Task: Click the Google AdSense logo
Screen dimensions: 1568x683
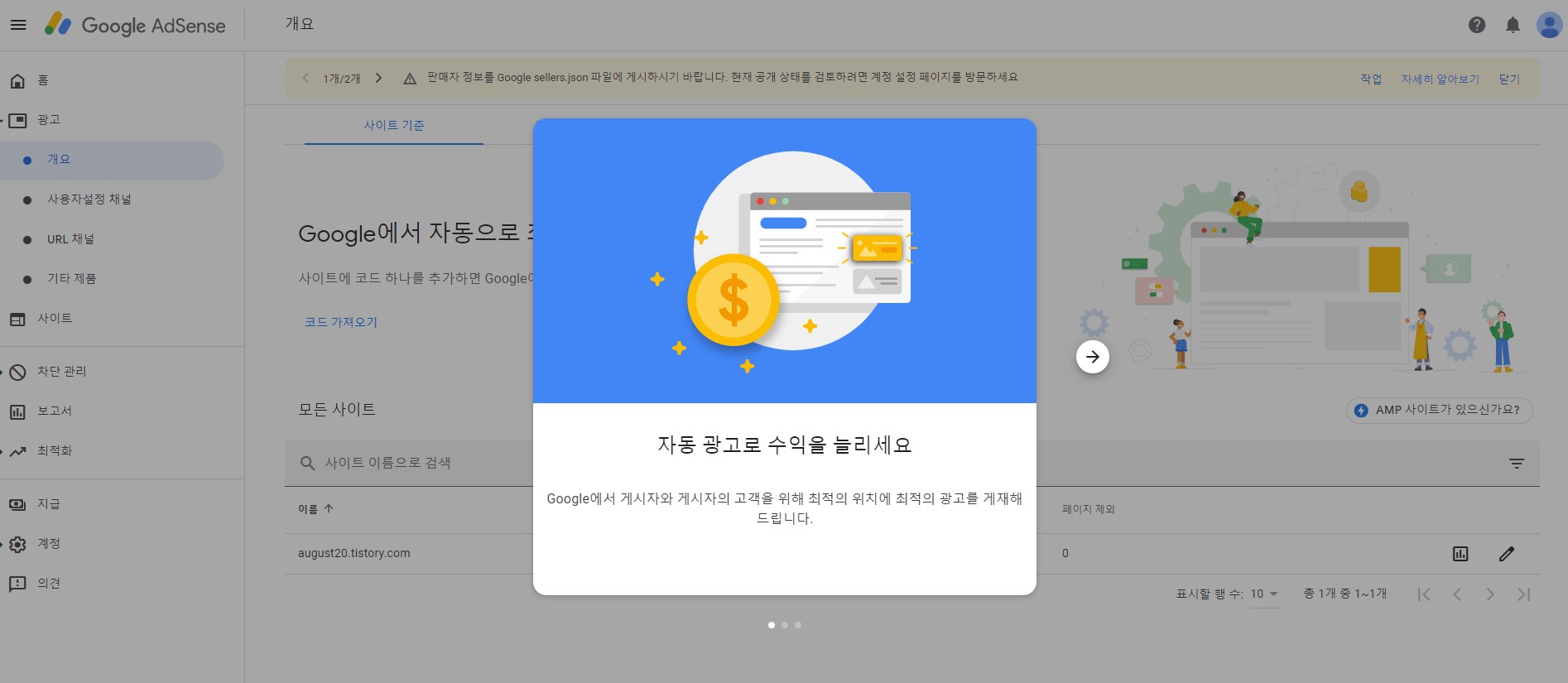Action: click(135, 25)
